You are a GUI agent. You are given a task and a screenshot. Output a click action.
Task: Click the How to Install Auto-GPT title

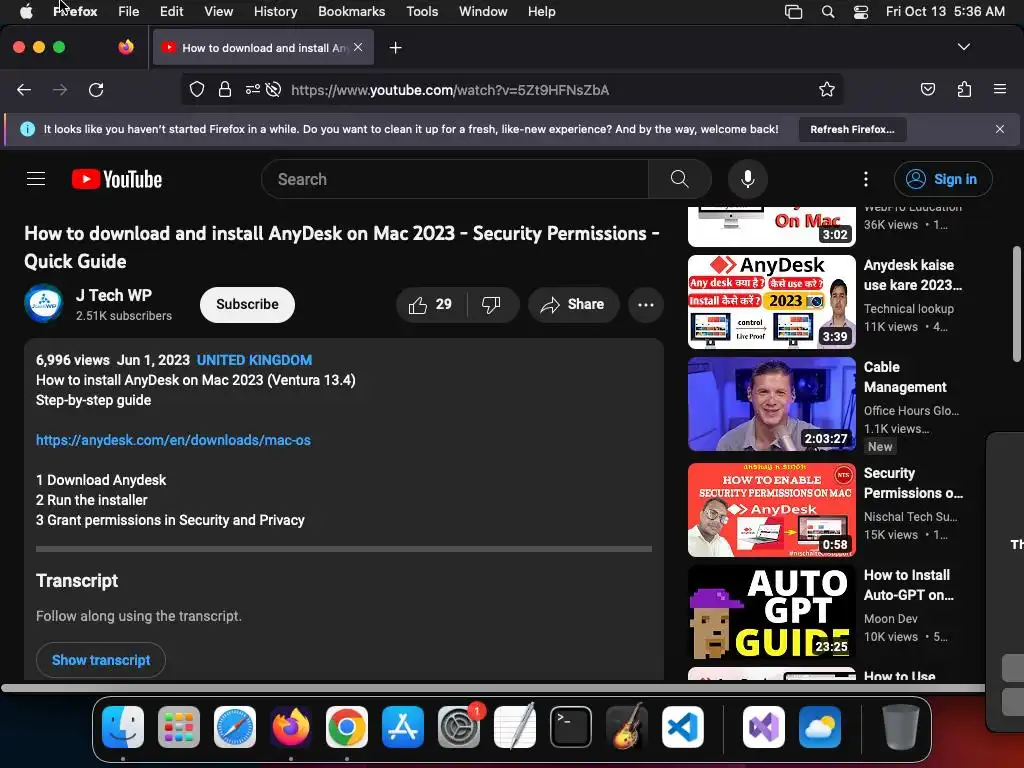pyautogui.click(x=908, y=585)
